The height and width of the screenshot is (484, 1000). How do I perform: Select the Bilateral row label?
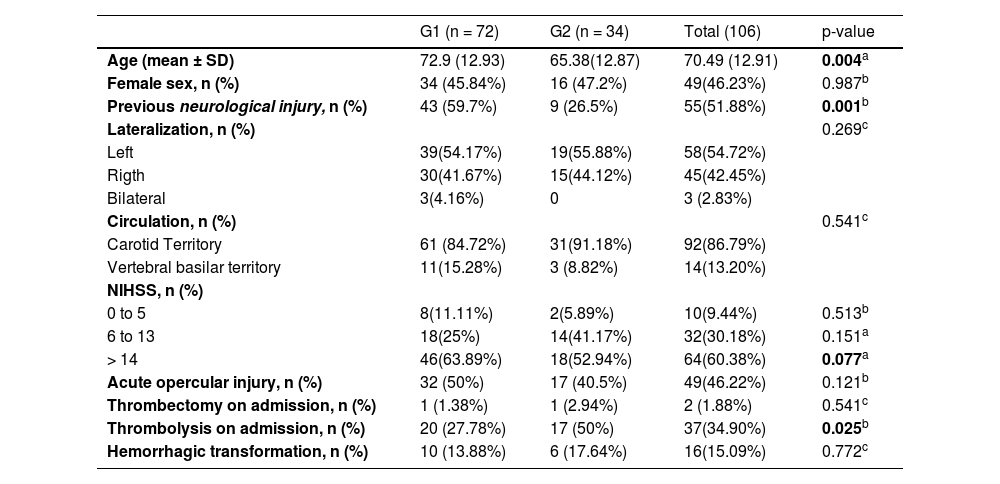(136, 198)
